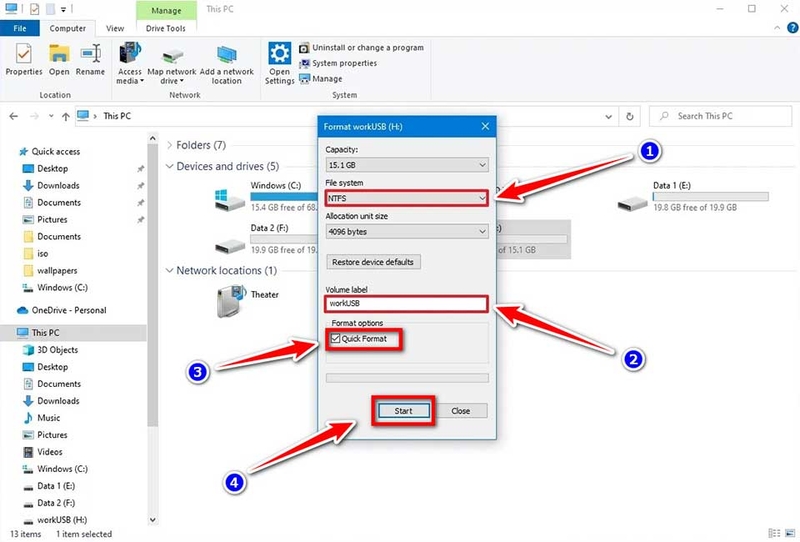Open the File system NTFS dropdown
Image resolution: width=800 pixels, height=542 pixels.
(407, 198)
